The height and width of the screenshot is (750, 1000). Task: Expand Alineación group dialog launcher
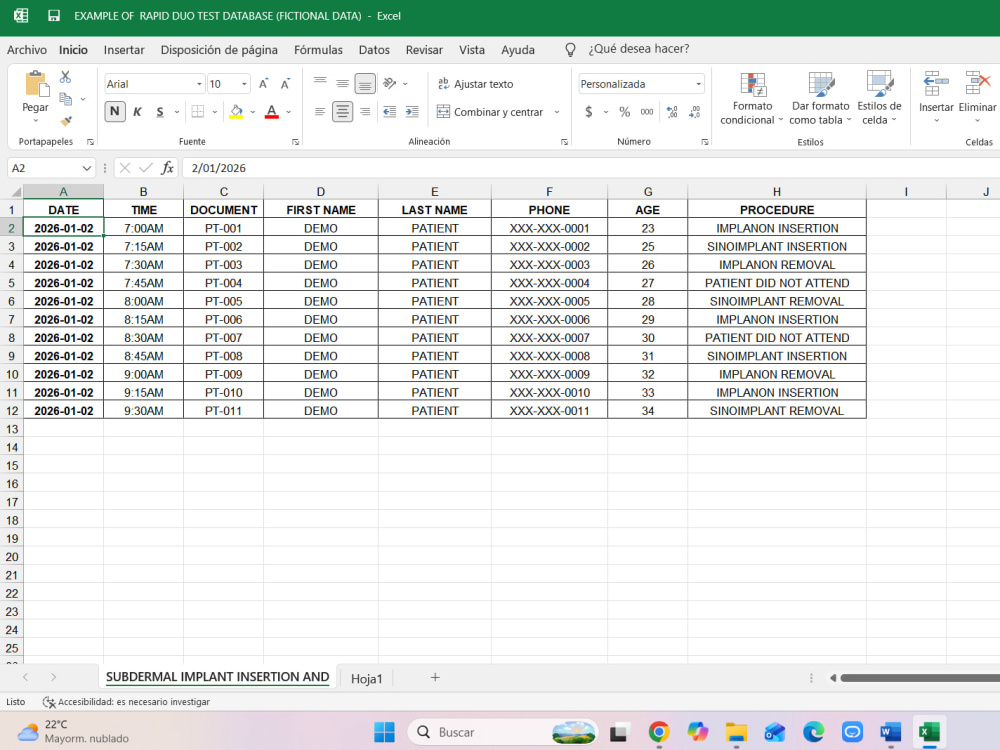click(564, 142)
